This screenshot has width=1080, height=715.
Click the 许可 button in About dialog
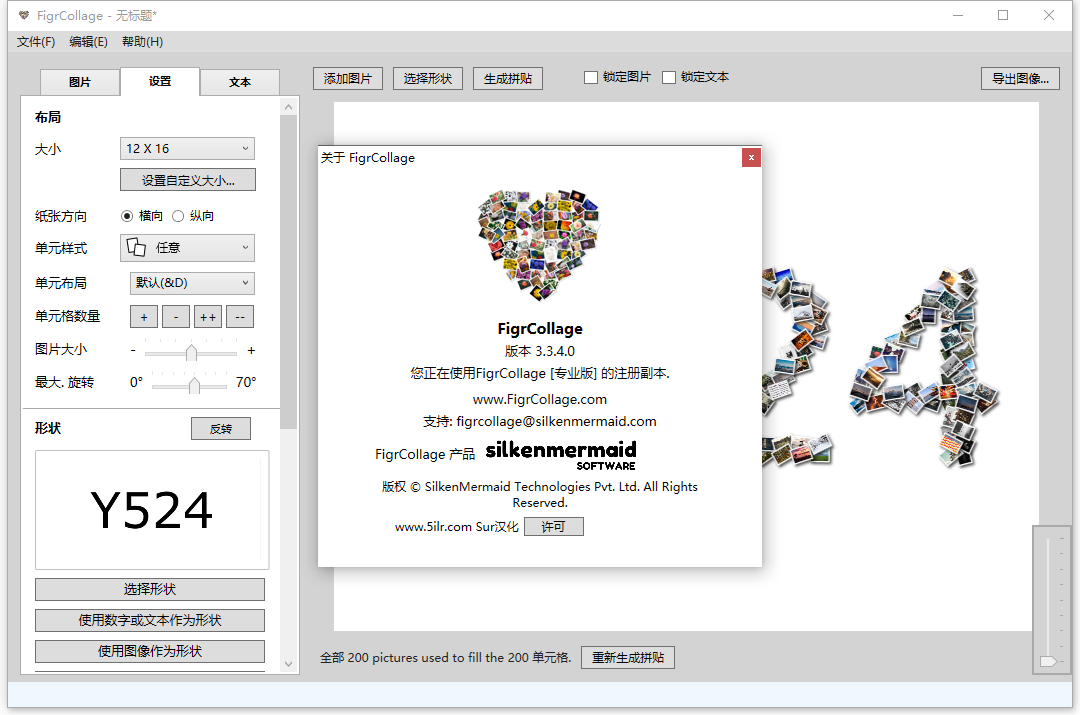[554, 527]
